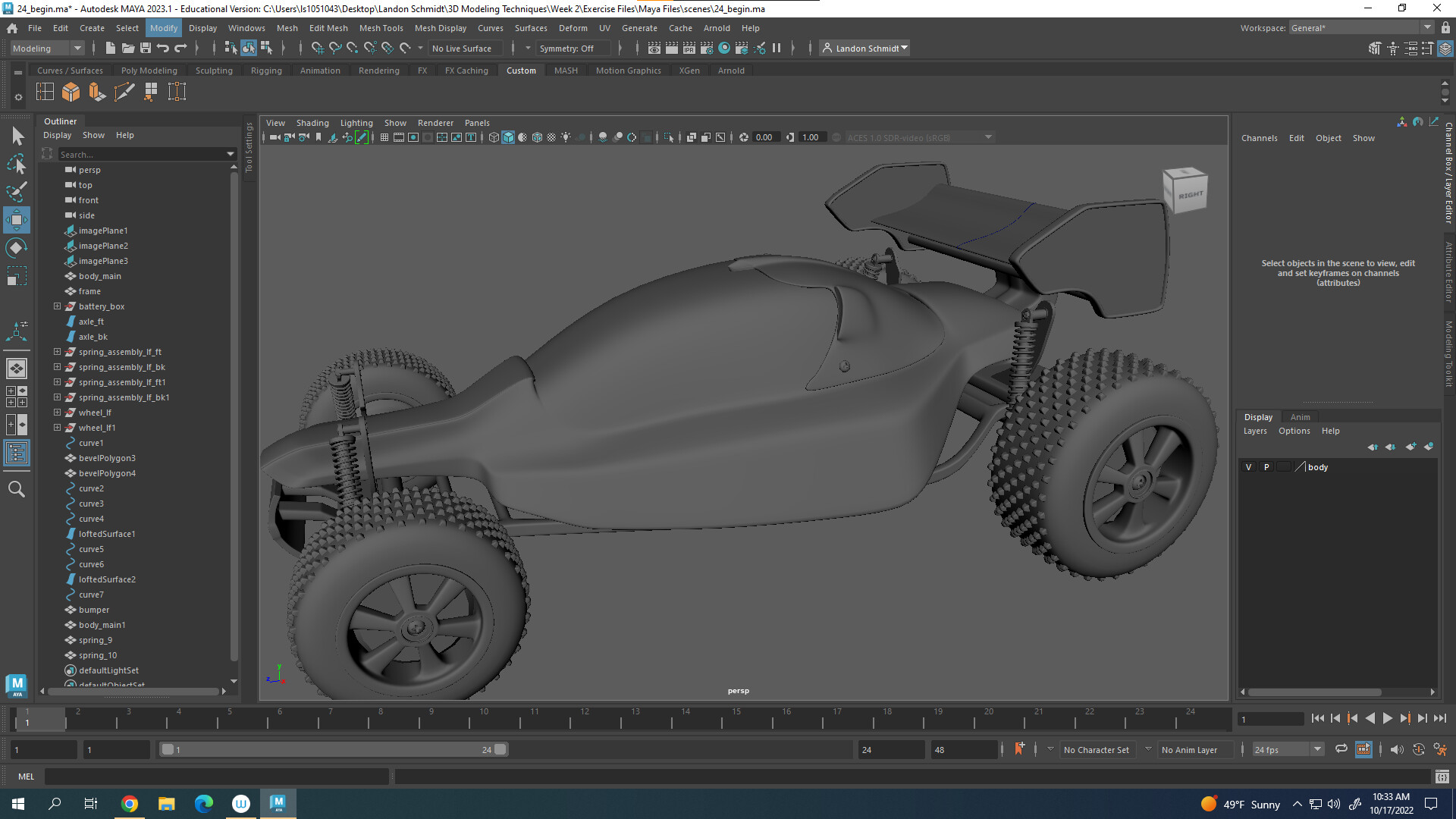Image resolution: width=1456 pixels, height=819 pixels.
Task: Toggle the grid display in the viewport
Action: coord(384,137)
